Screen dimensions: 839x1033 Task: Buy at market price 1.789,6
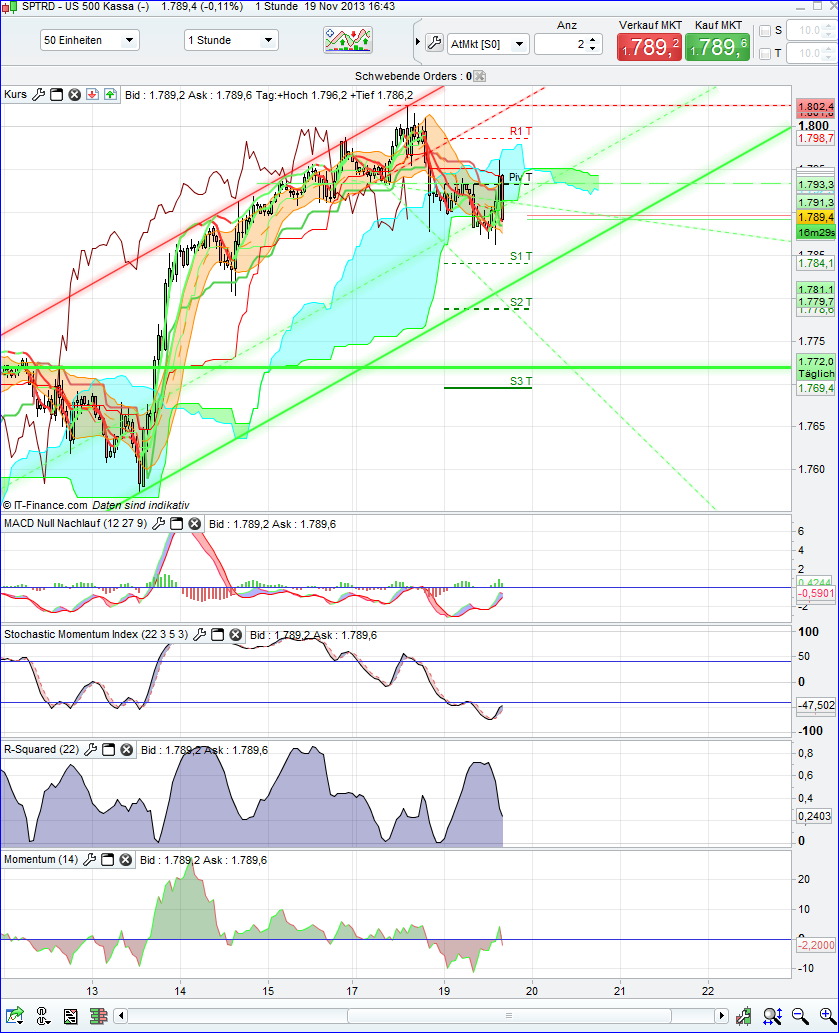[718, 46]
